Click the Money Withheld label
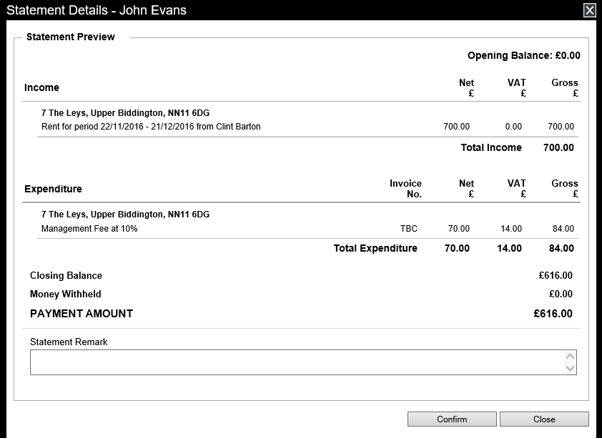The width and height of the screenshot is (602, 439). click(x=66, y=294)
